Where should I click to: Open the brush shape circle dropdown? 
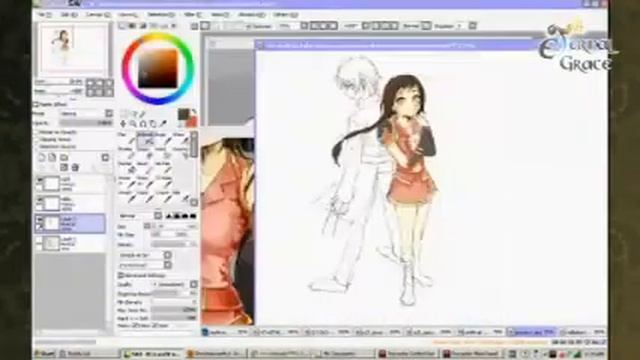tap(168, 255)
